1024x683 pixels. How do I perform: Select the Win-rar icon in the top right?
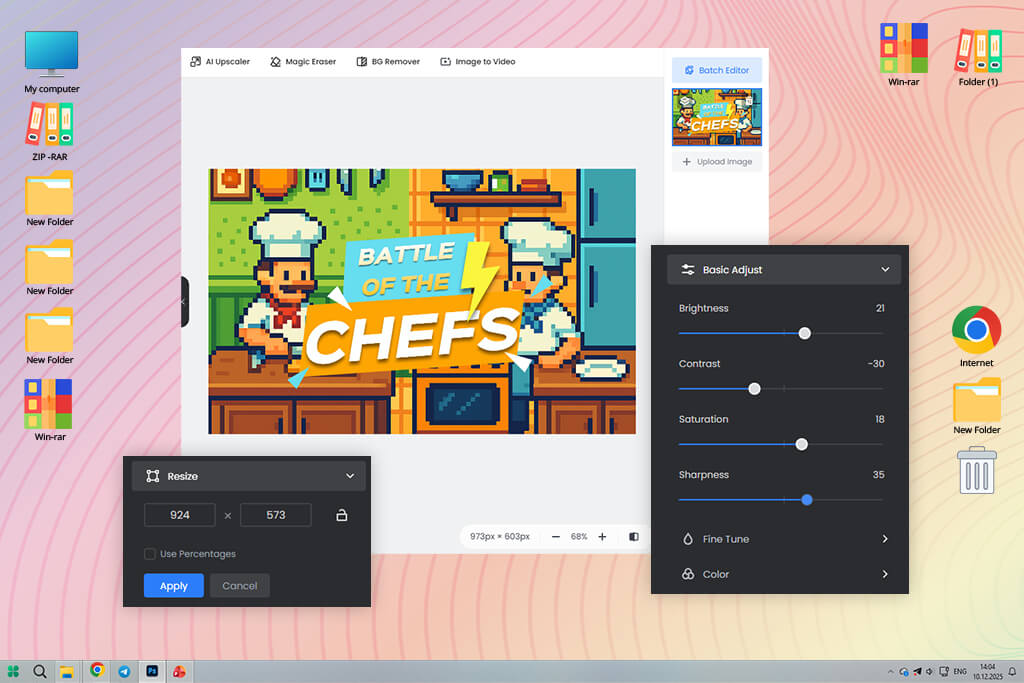click(903, 55)
